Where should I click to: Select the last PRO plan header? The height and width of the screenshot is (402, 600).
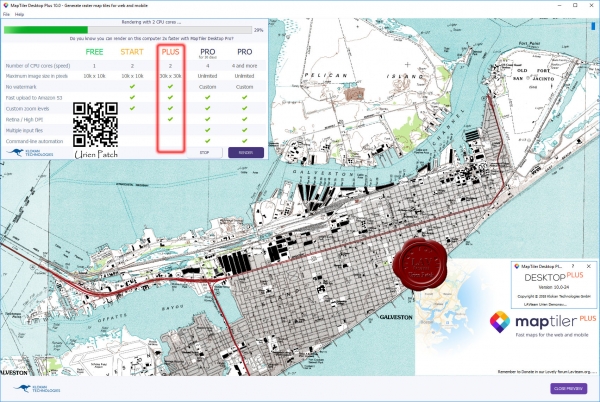click(x=245, y=52)
